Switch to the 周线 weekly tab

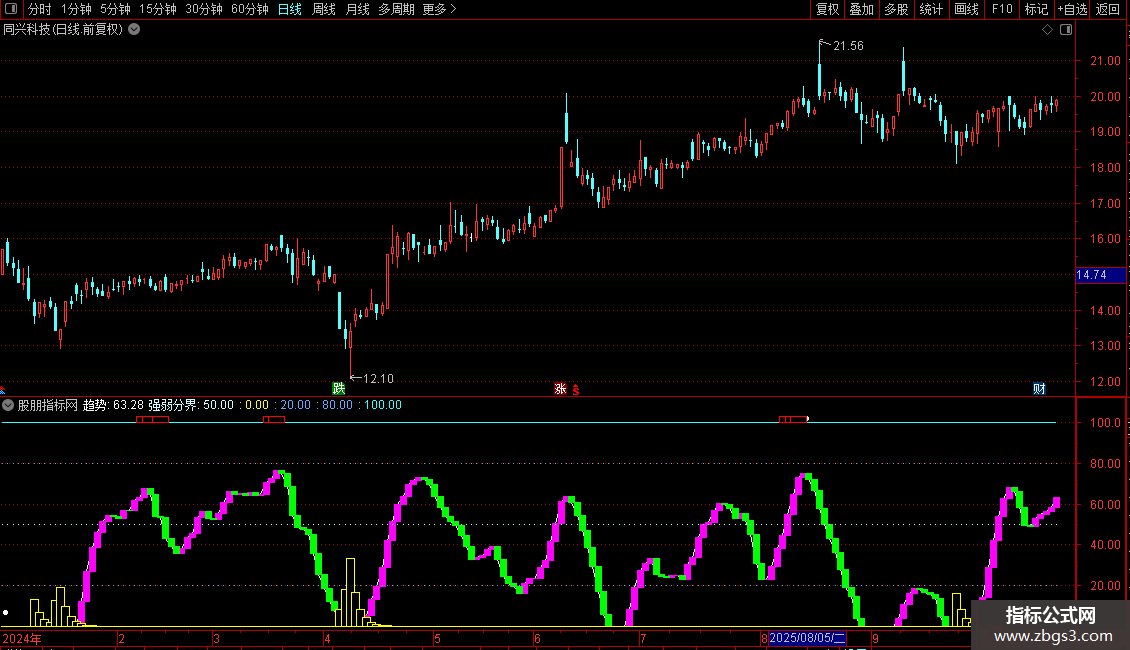point(324,9)
